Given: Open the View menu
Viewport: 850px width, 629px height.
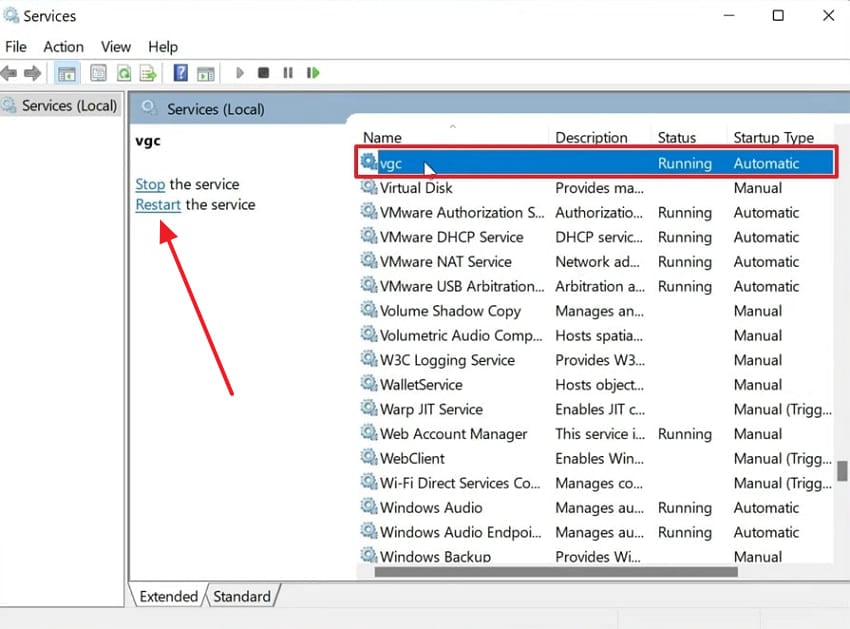Looking at the screenshot, I should coord(115,47).
